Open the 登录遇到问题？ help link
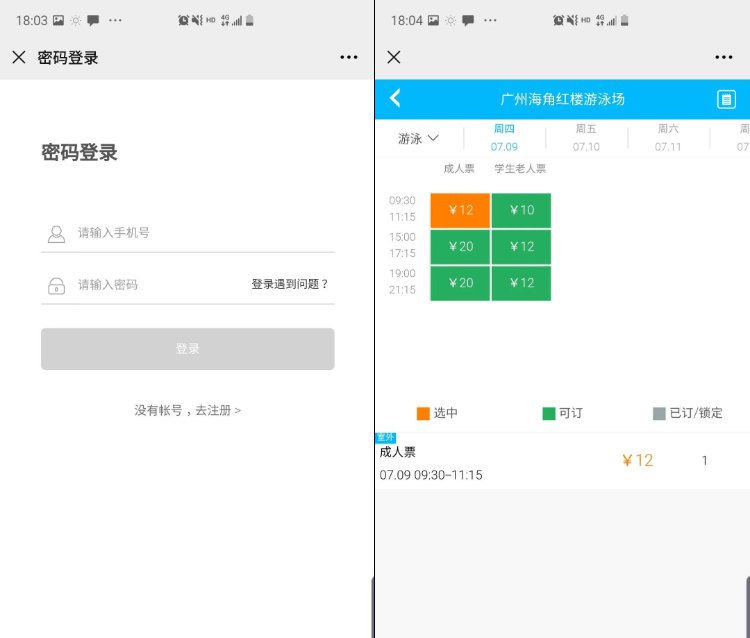This screenshot has width=750, height=638. point(290,285)
